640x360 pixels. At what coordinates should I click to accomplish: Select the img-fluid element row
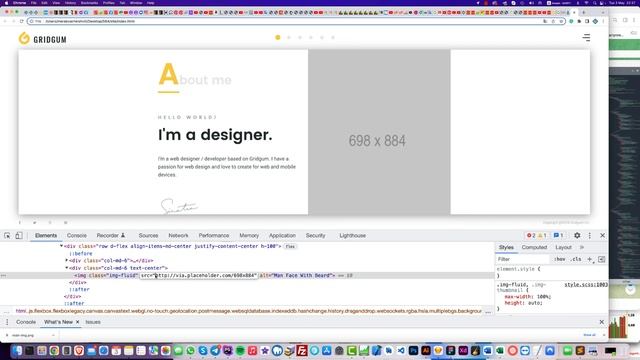pos(247,276)
